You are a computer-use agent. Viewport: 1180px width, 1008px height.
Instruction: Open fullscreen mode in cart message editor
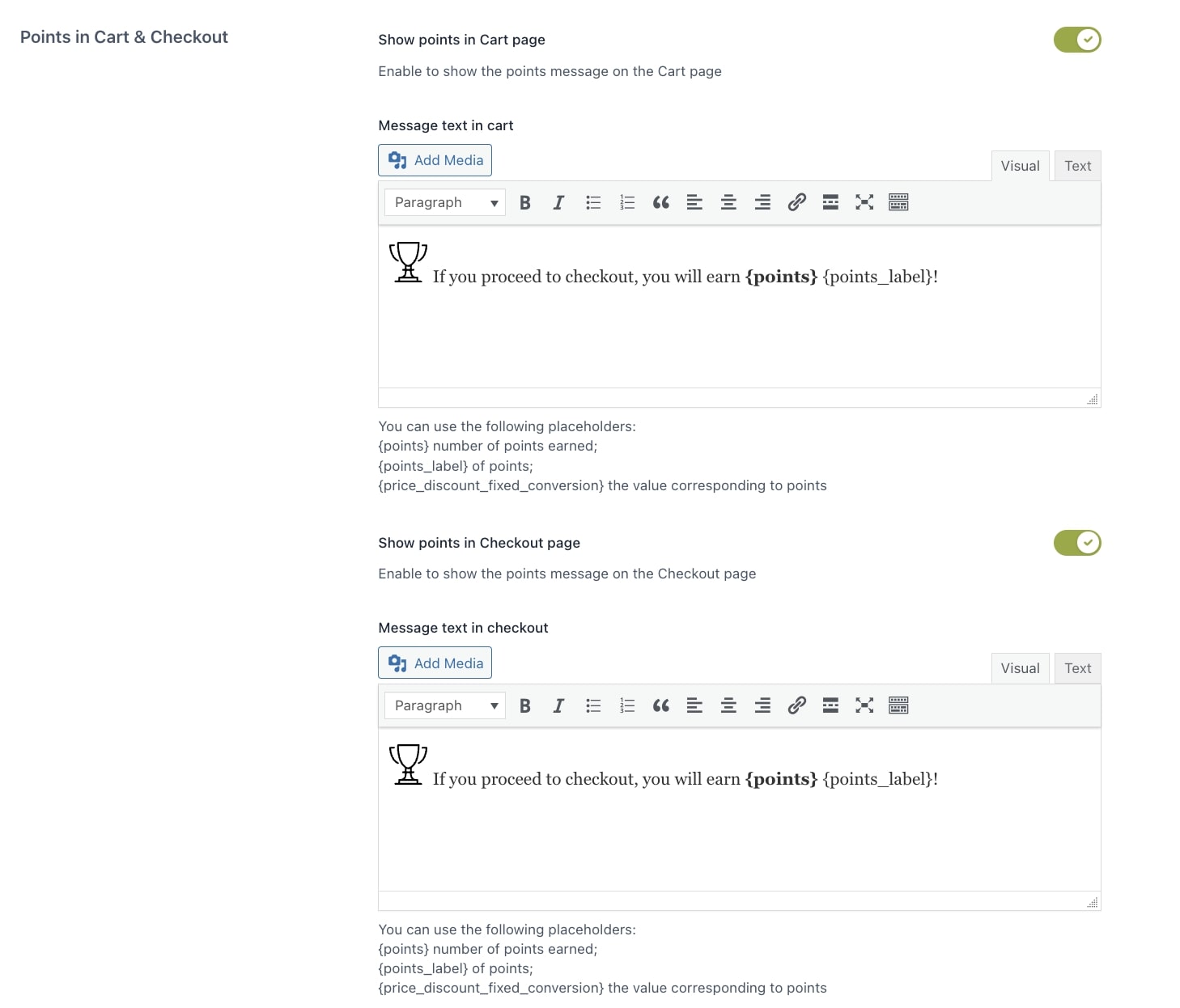tap(864, 202)
